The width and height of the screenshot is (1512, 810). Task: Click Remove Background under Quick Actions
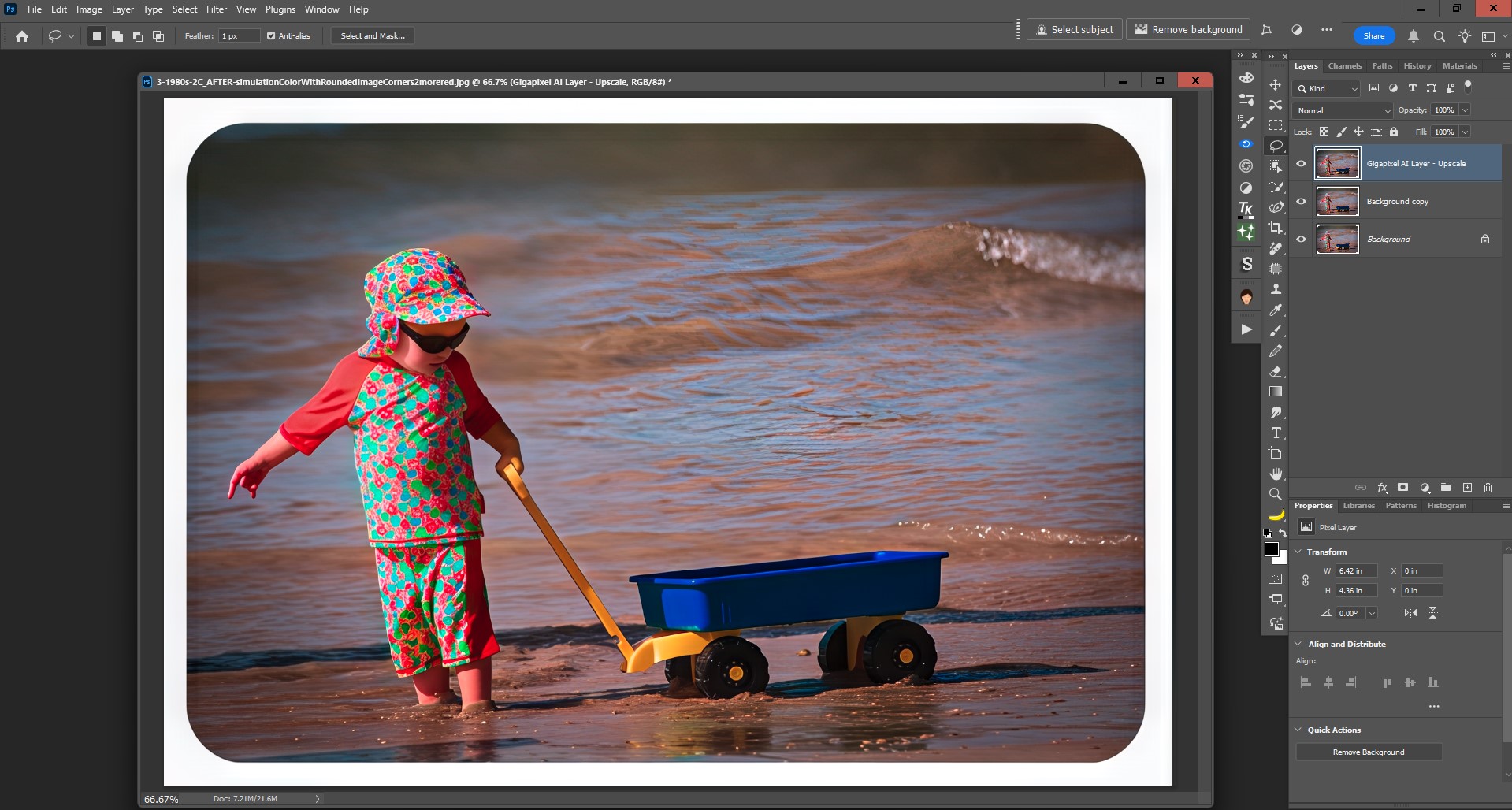[1369, 752]
